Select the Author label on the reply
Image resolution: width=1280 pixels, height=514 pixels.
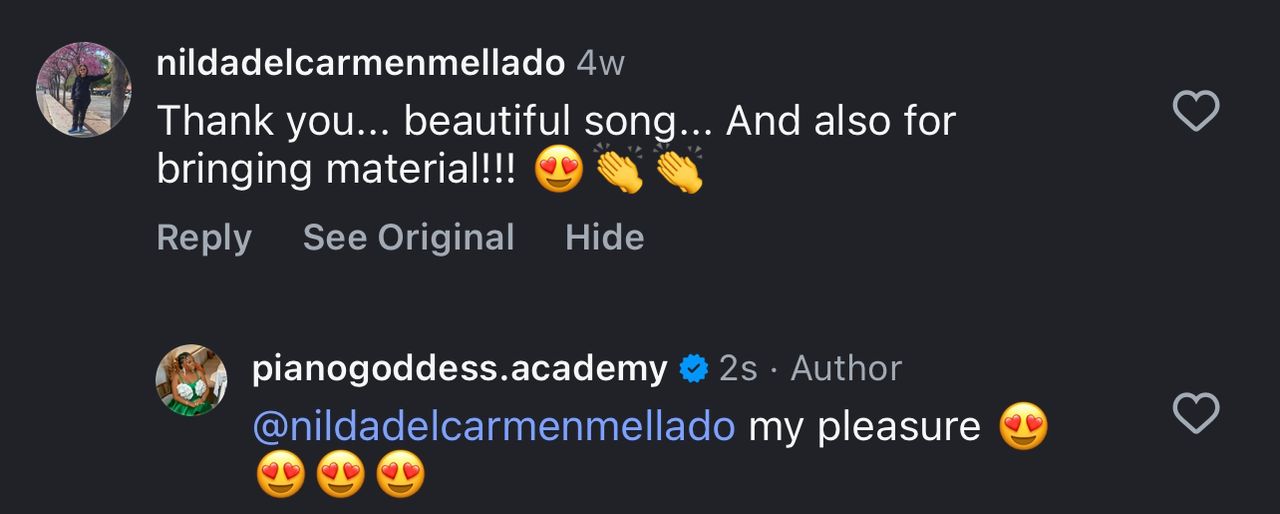click(x=846, y=369)
